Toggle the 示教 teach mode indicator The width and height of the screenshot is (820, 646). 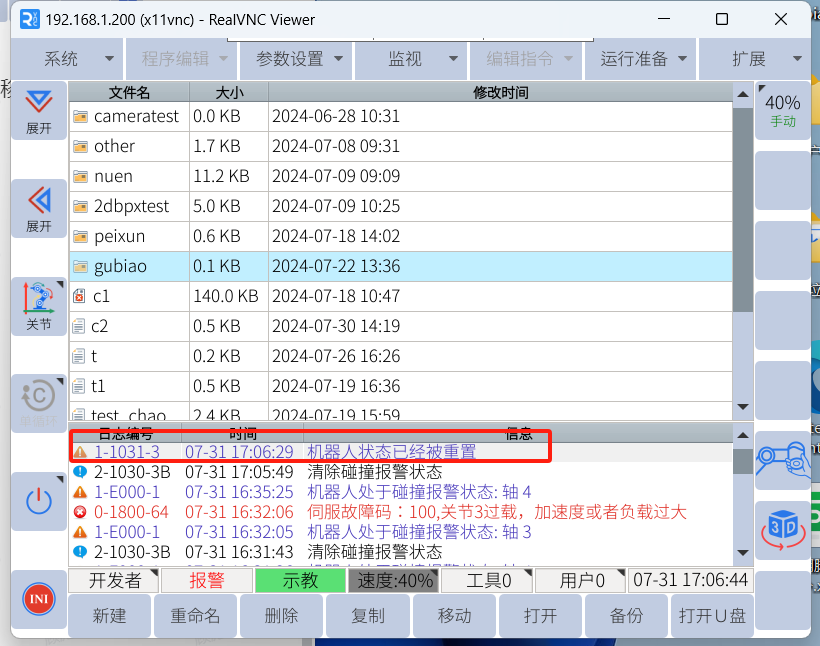click(x=299, y=581)
